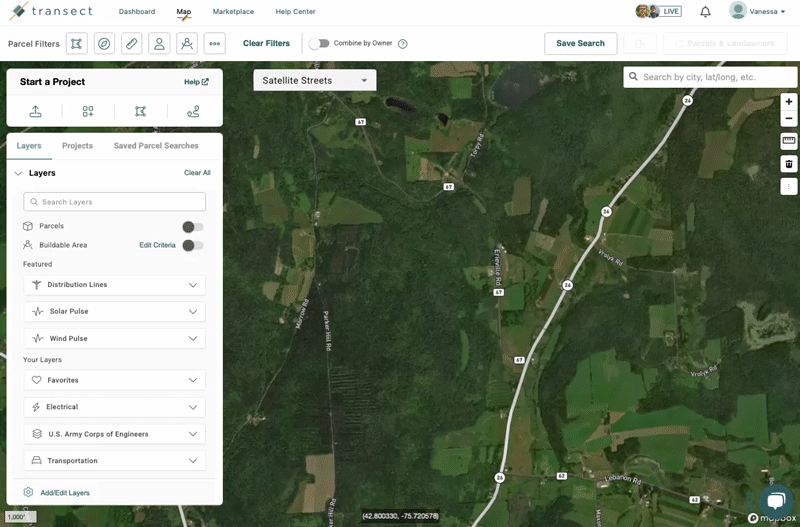Open the Marketplace menu item
The image size is (800, 527).
click(233, 12)
